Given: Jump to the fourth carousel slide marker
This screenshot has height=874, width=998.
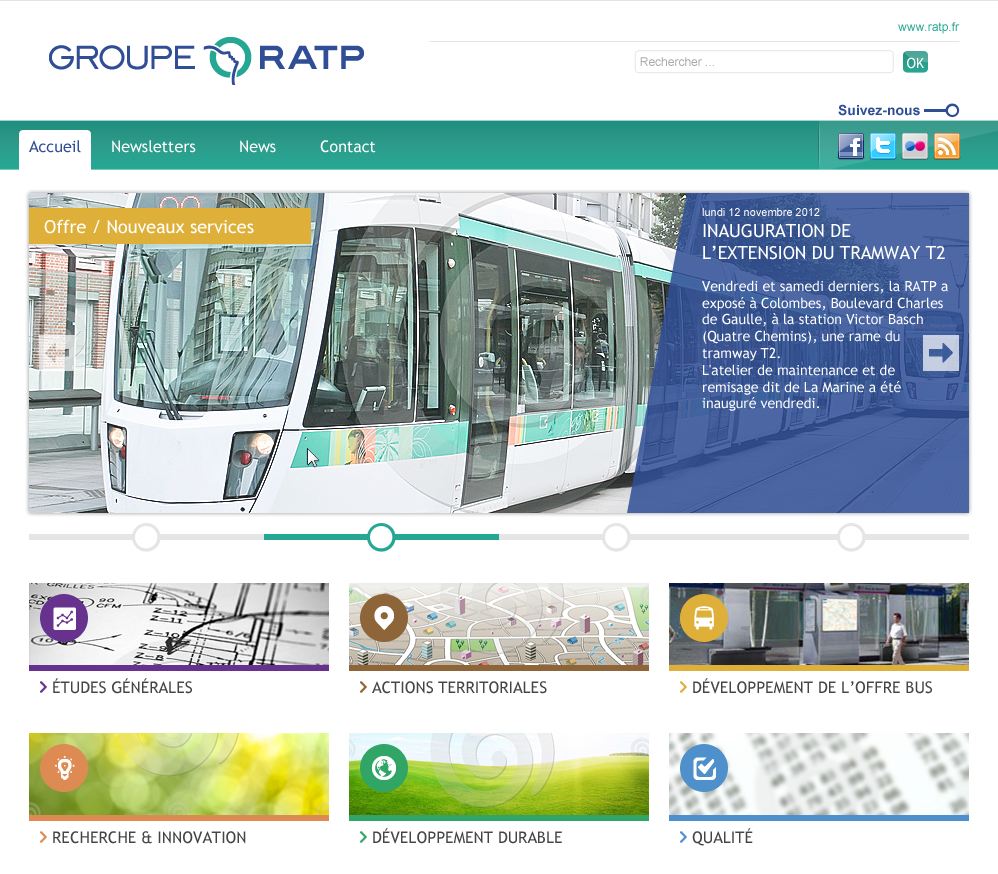Looking at the screenshot, I should 851,537.
